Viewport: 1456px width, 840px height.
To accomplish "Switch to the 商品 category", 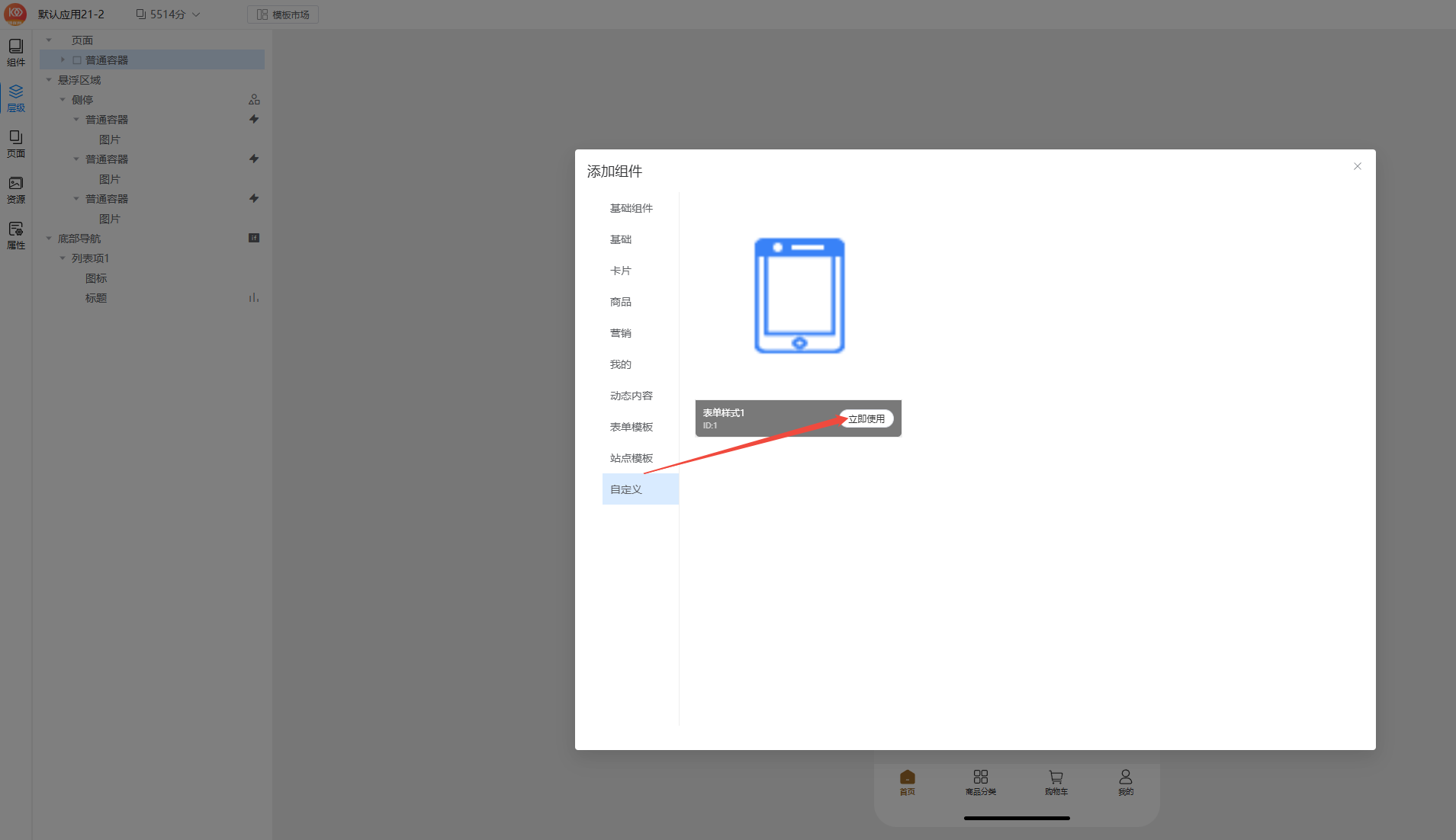I will 620,302.
